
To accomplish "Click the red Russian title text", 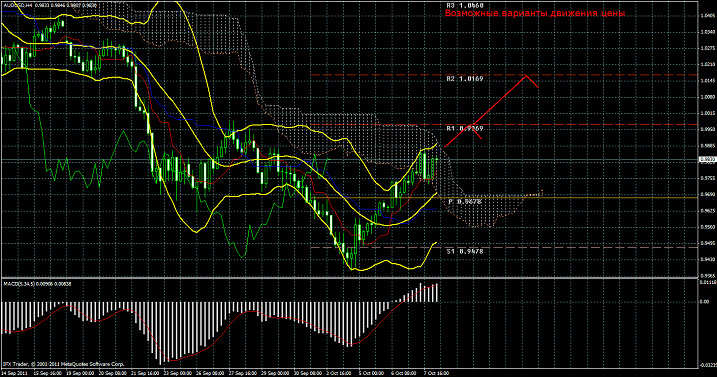I will coord(535,14).
